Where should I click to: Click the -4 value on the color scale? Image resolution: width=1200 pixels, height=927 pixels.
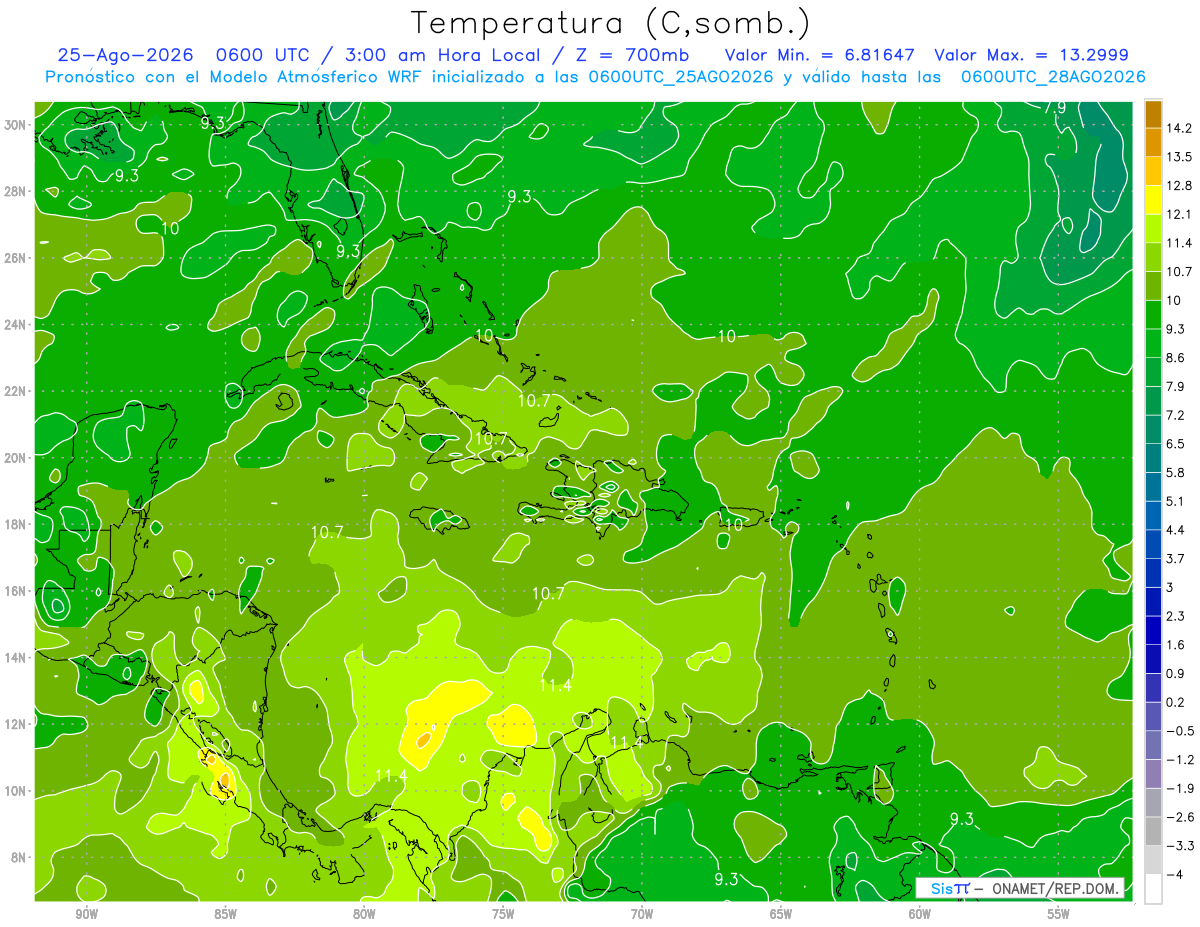(x=1174, y=874)
